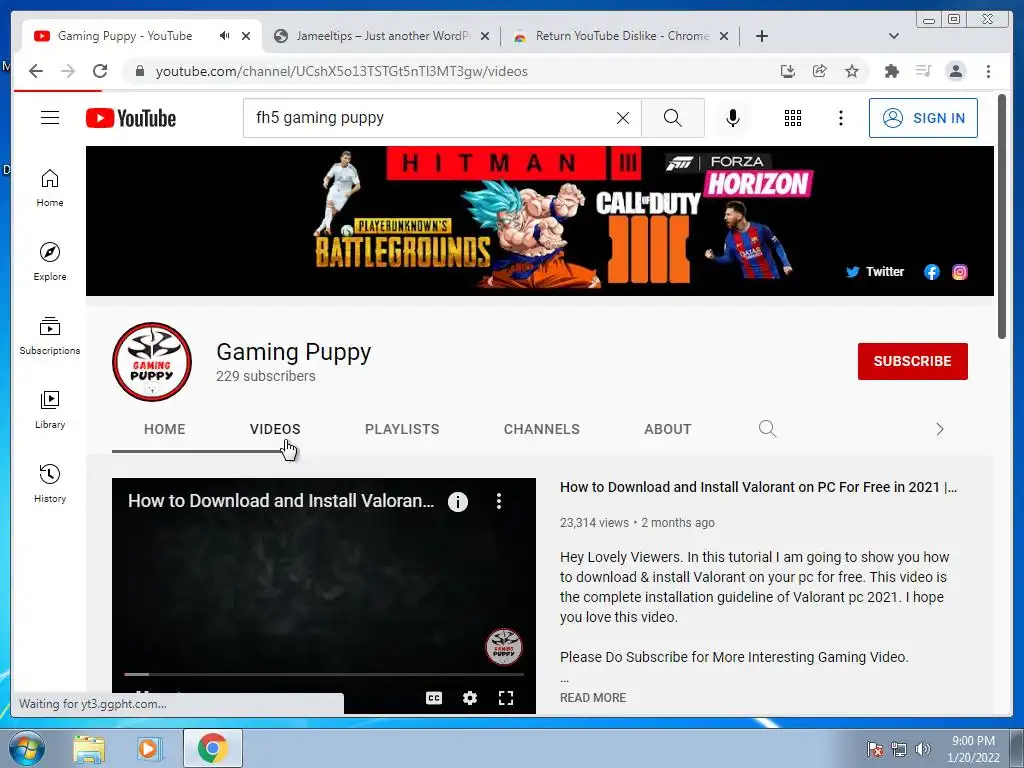Open the YouTube hamburger guide menu
This screenshot has width=1024, height=768.
(50, 118)
